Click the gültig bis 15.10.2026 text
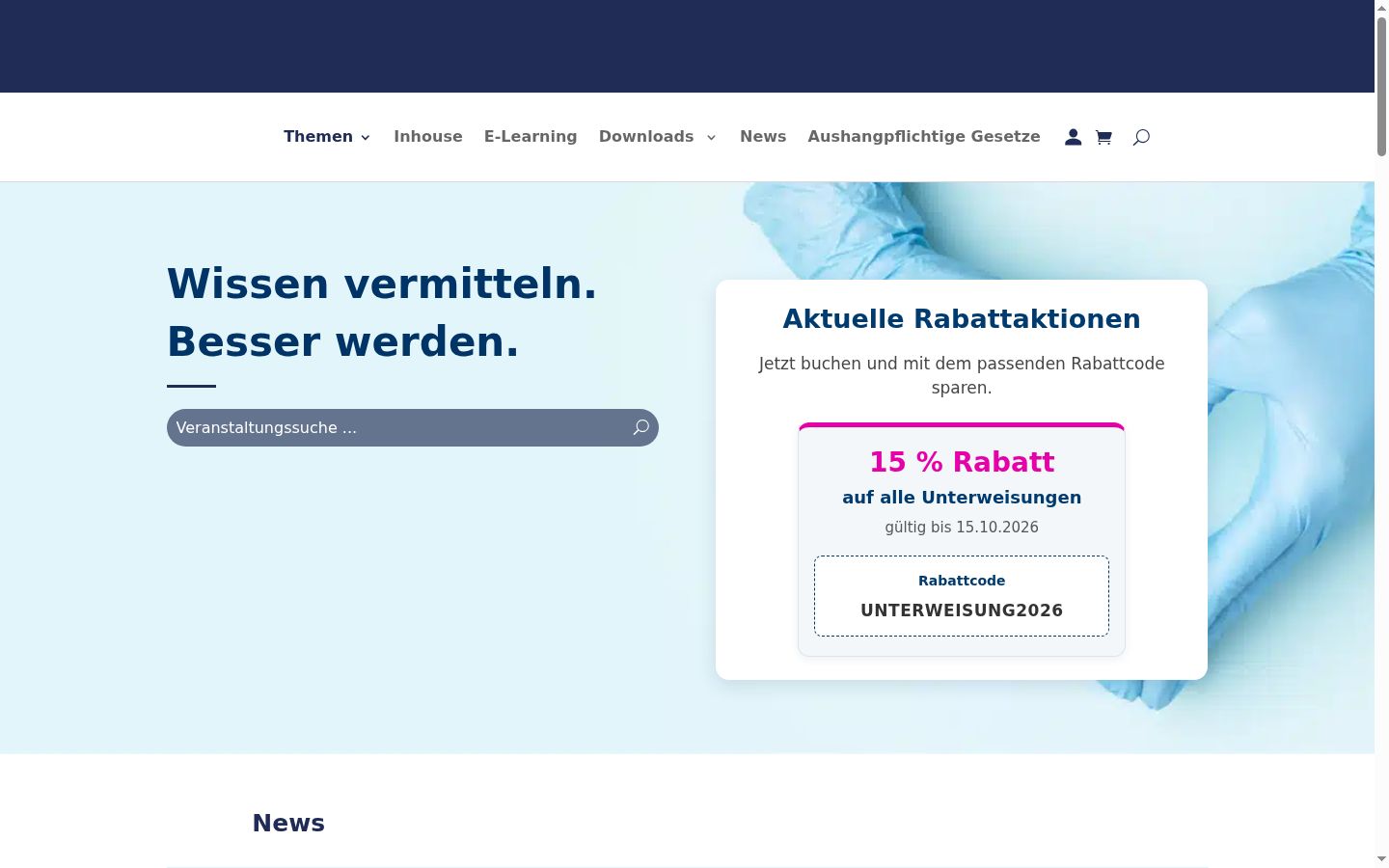The width and height of the screenshot is (1389, 868). click(x=962, y=527)
